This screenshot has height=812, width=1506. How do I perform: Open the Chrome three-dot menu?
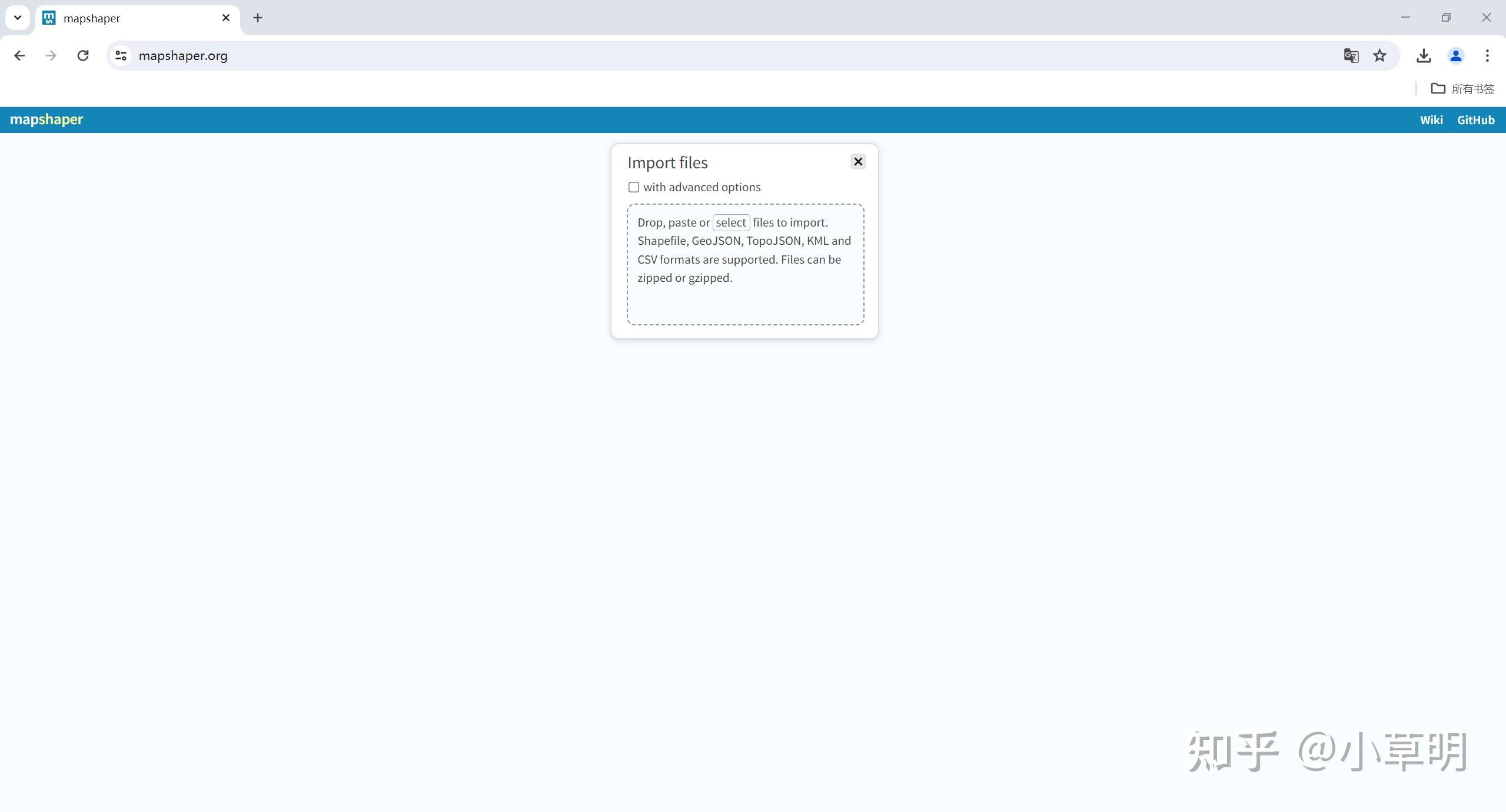click(1487, 55)
